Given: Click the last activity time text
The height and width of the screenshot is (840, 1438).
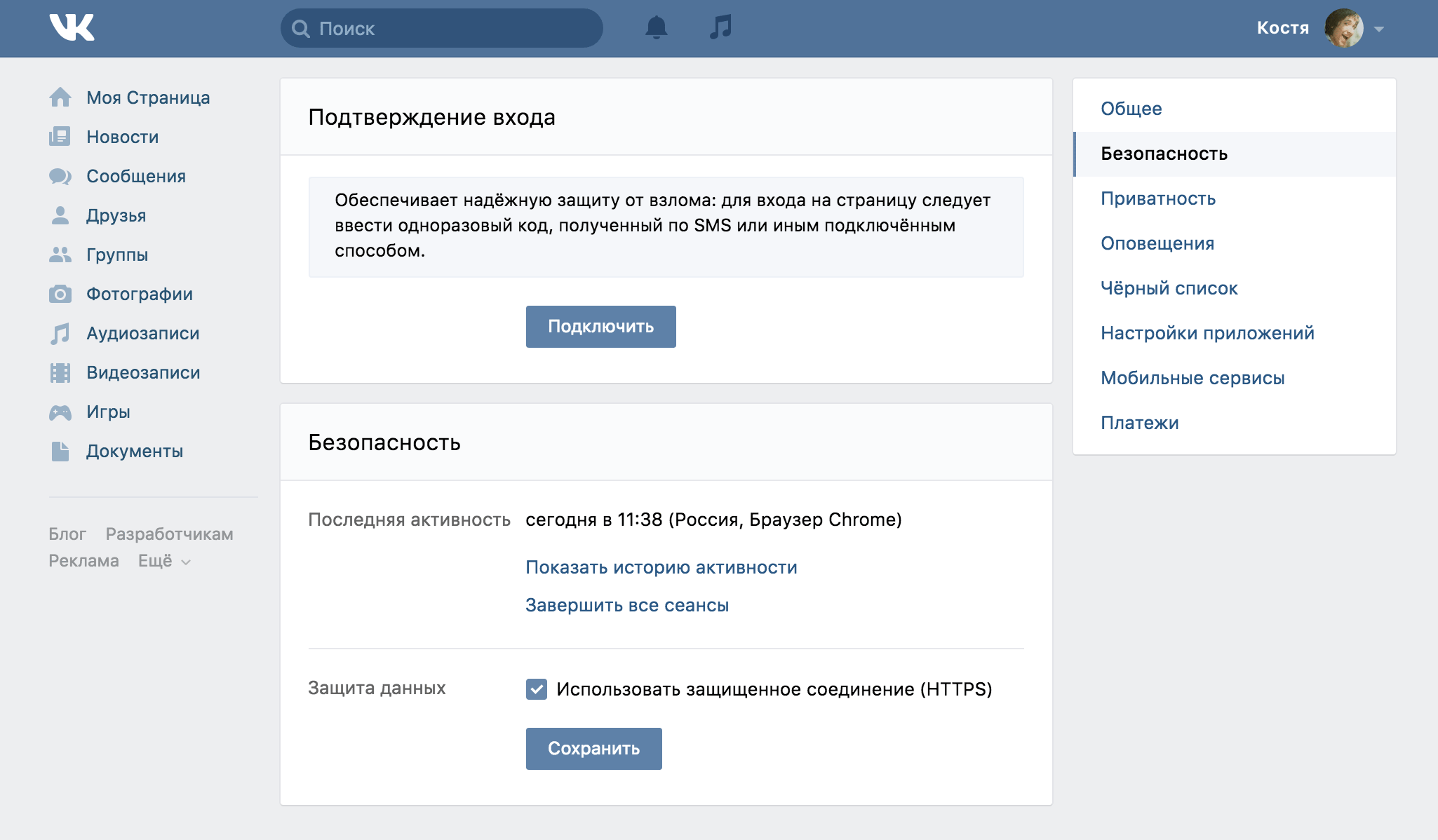Looking at the screenshot, I should [714, 520].
